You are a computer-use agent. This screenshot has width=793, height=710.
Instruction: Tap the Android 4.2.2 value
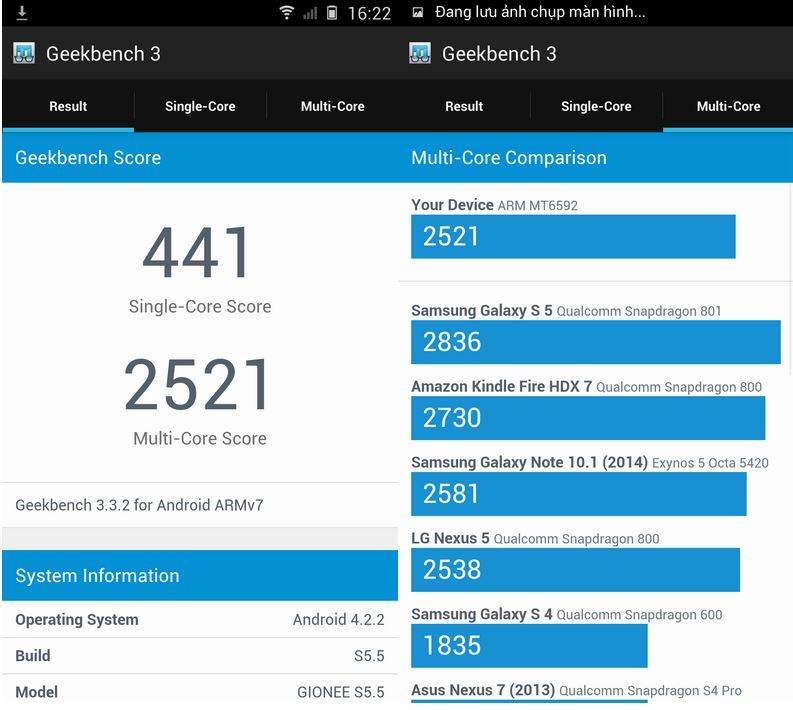click(x=339, y=619)
